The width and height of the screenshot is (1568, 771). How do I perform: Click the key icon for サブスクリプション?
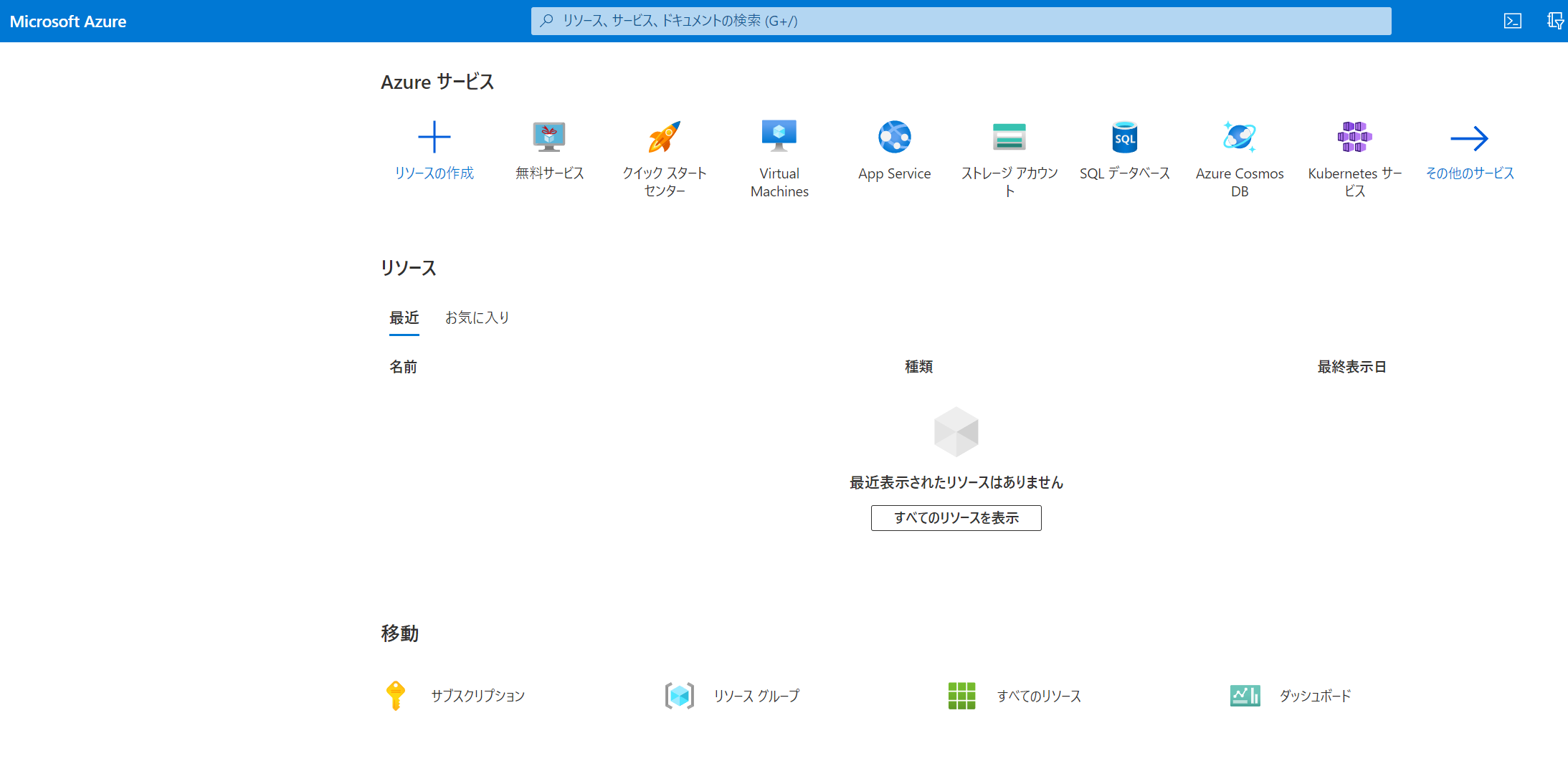(x=396, y=695)
